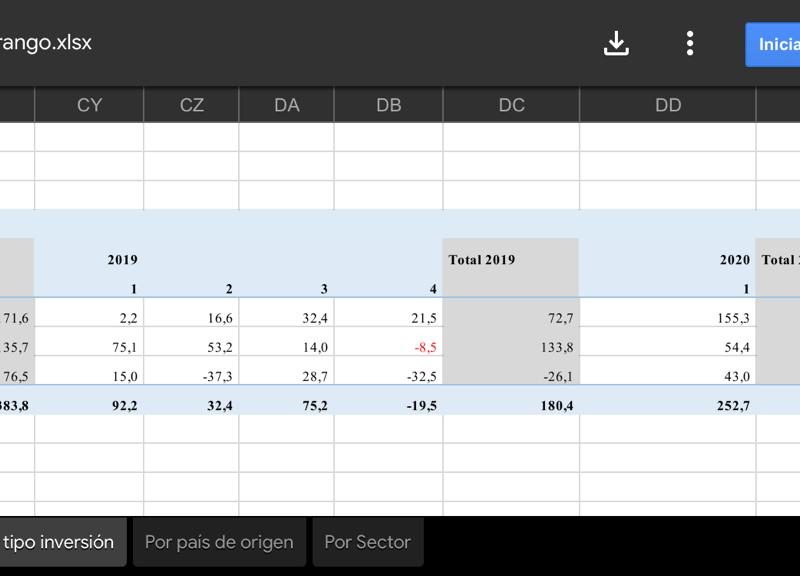Open the Por Sector sheet tab
800x576 pixels.
pyautogui.click(x=367, y=542)
